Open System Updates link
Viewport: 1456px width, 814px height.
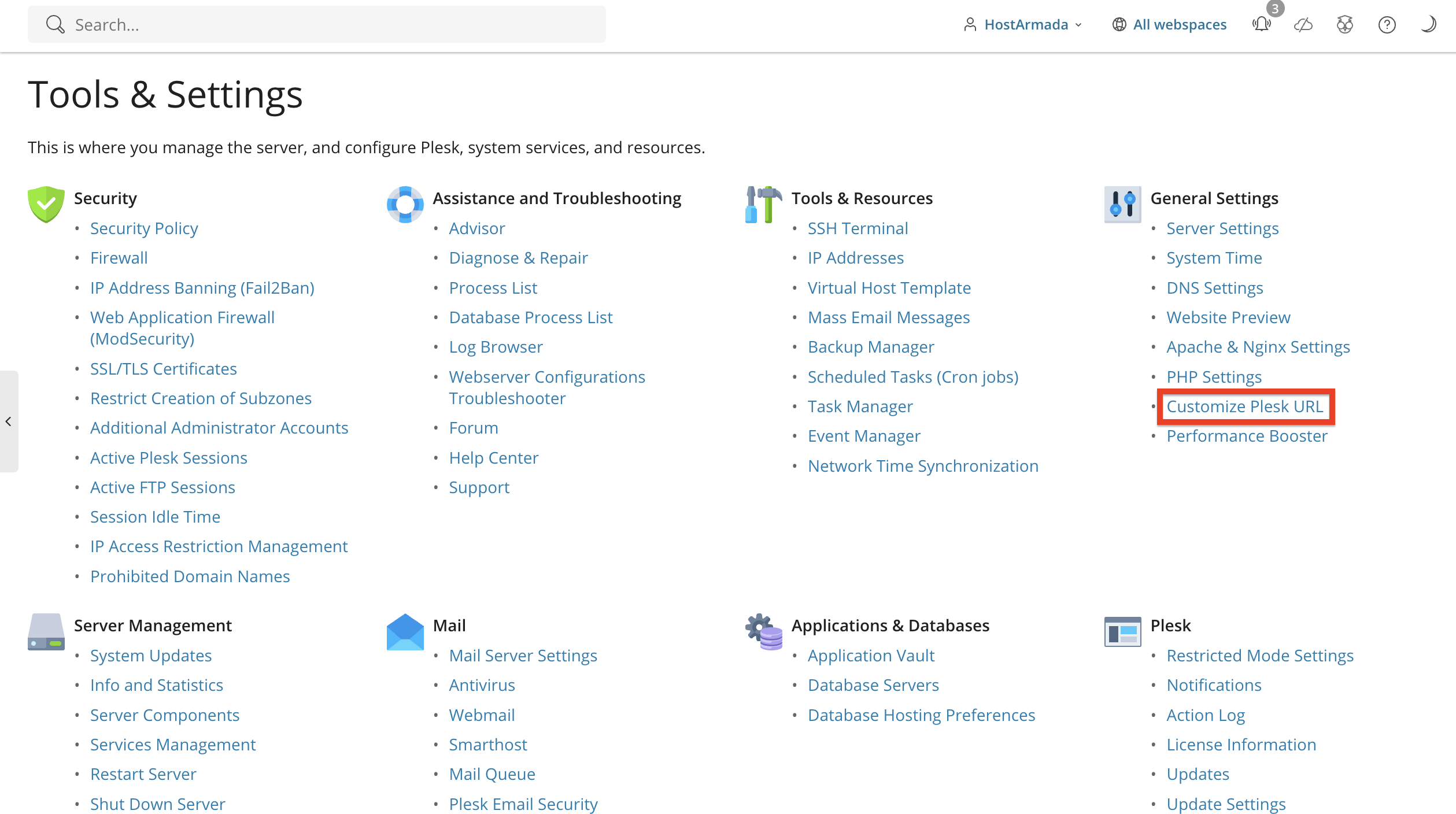pyautogui.click(x=151, y=656)
